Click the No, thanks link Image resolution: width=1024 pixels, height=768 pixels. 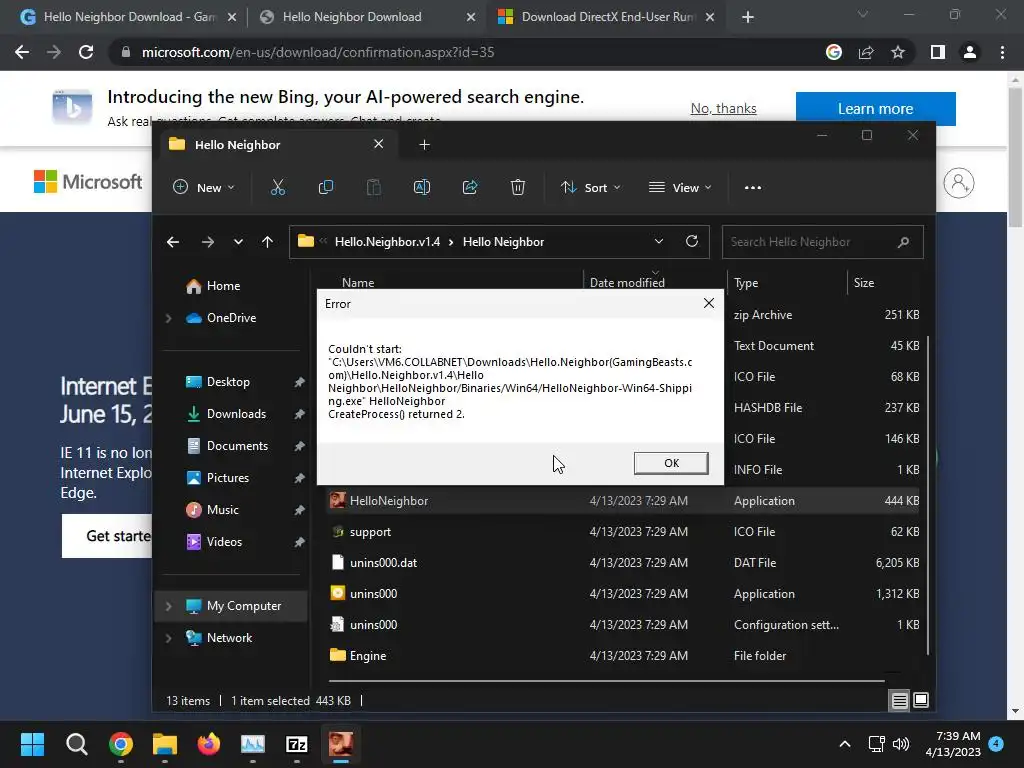click(724, 108)
